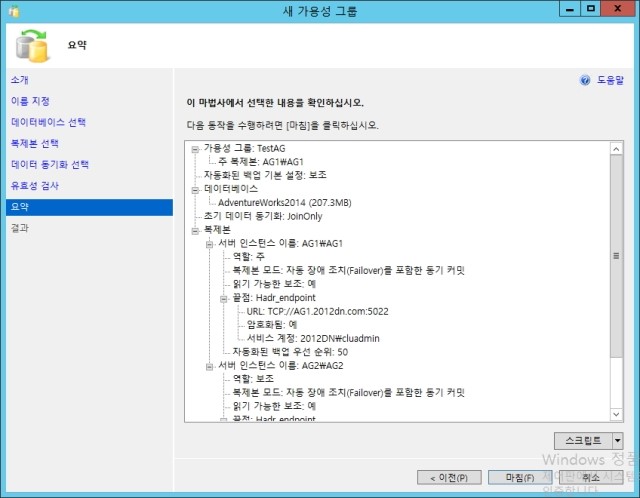
Task: Collapse the 데이터베이스 tree node
Action: pyautogui.click(x=195, y=189)
